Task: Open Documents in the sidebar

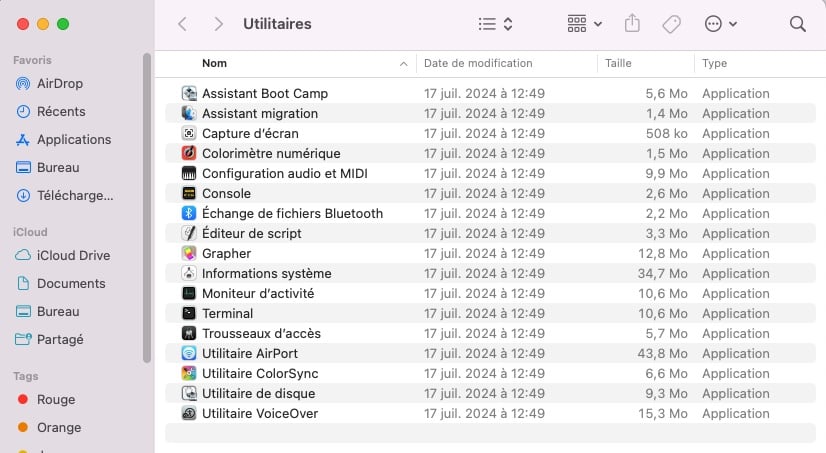Action: pos(61,283)
